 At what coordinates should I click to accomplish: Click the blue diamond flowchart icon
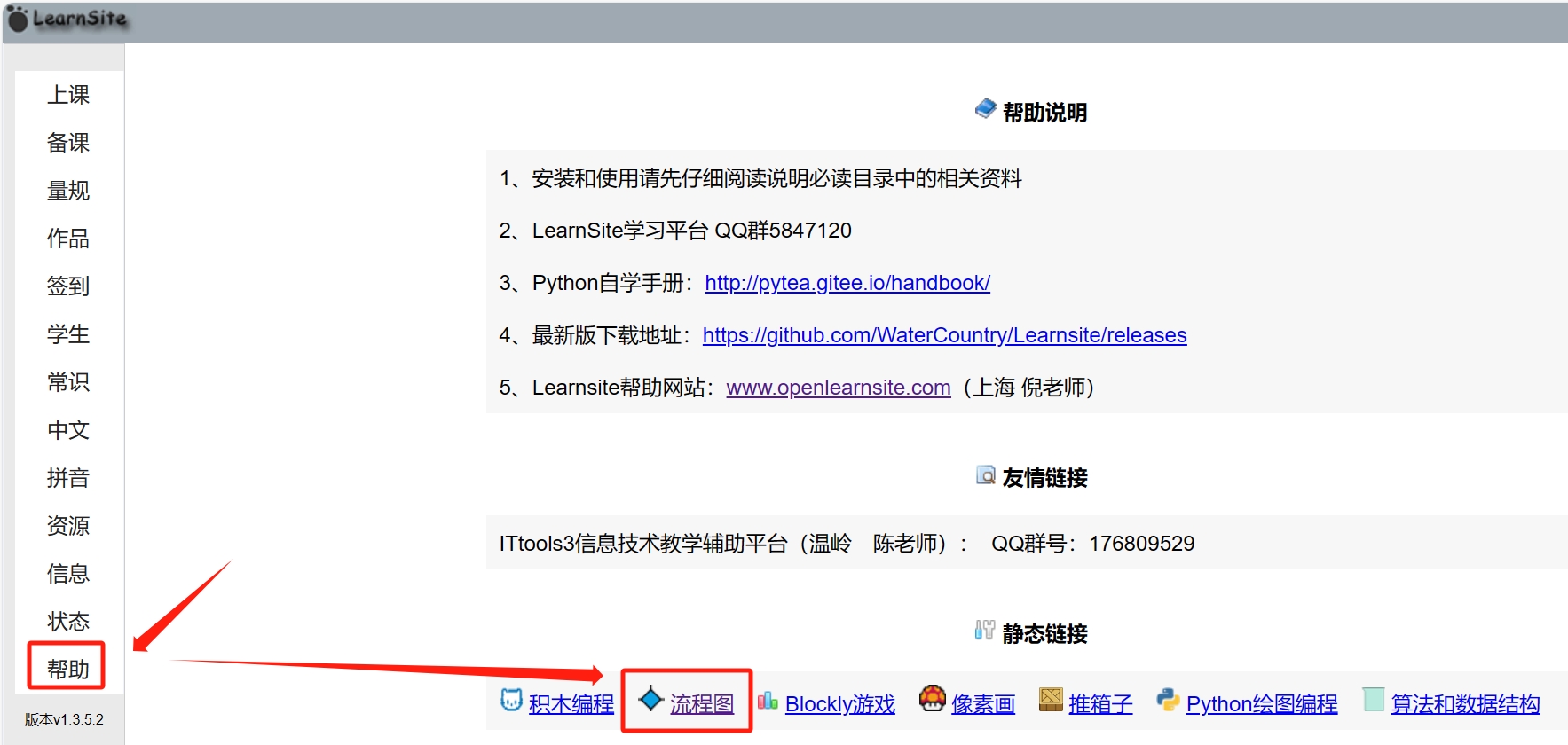pos(651,699)
